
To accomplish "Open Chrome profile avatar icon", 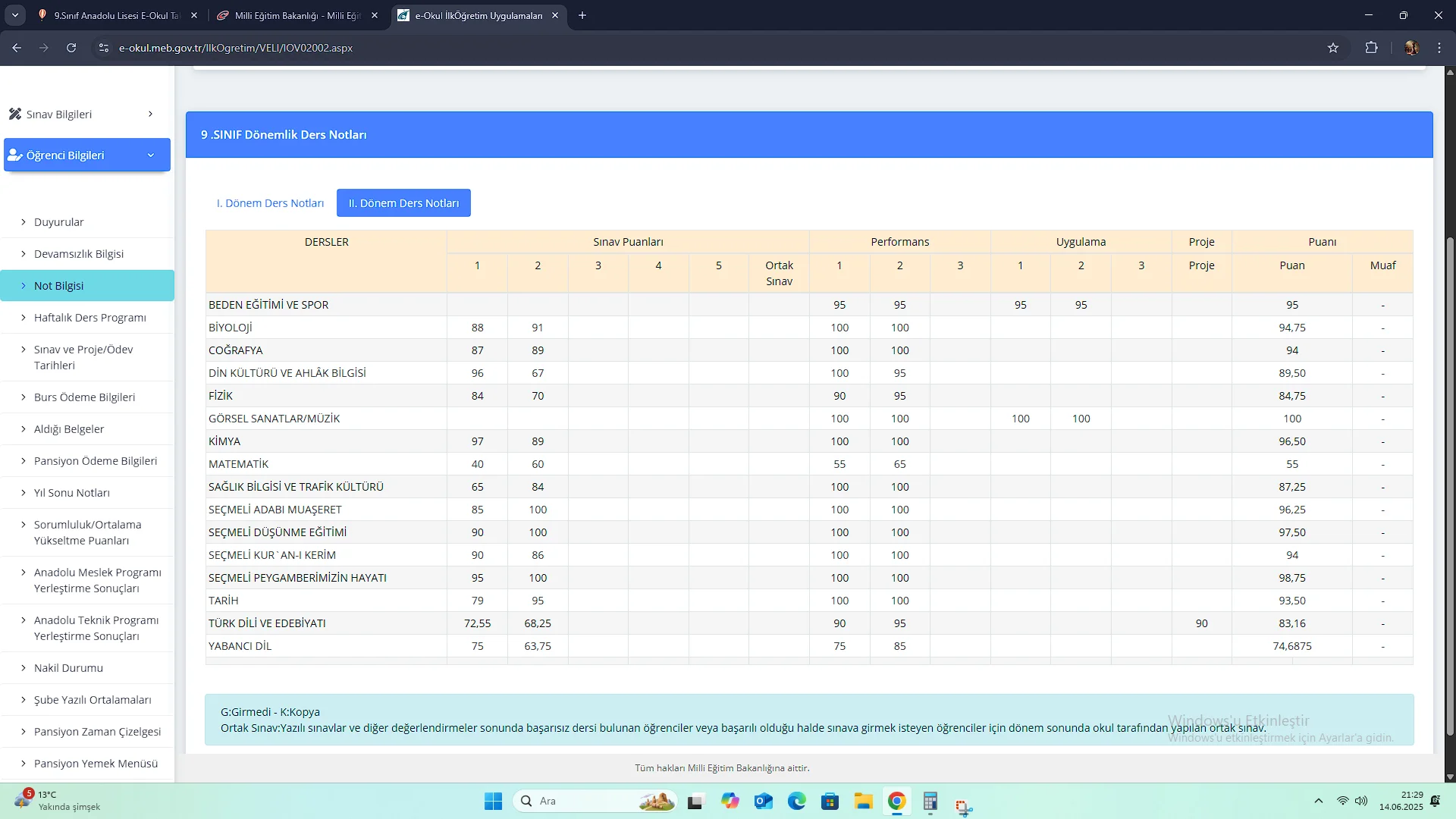I will [x=1411, y=48].
